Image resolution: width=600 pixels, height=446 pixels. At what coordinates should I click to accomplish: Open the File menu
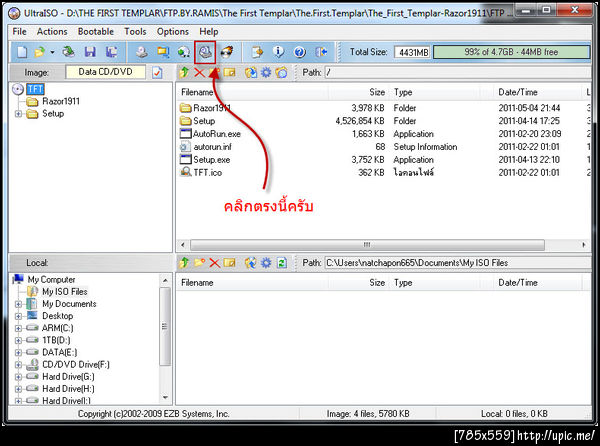20,31
